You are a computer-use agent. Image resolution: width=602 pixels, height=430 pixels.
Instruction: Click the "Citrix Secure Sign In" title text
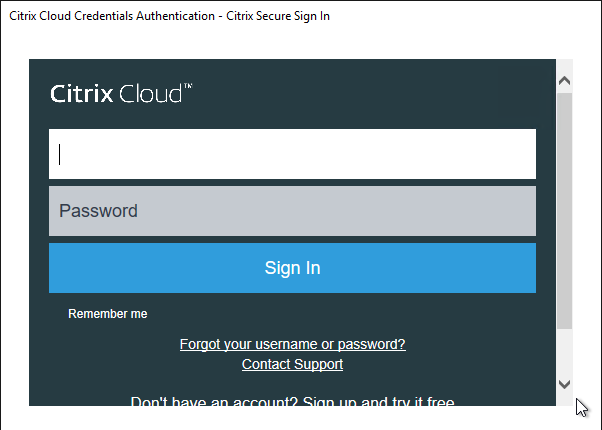[x=278, y=16]
